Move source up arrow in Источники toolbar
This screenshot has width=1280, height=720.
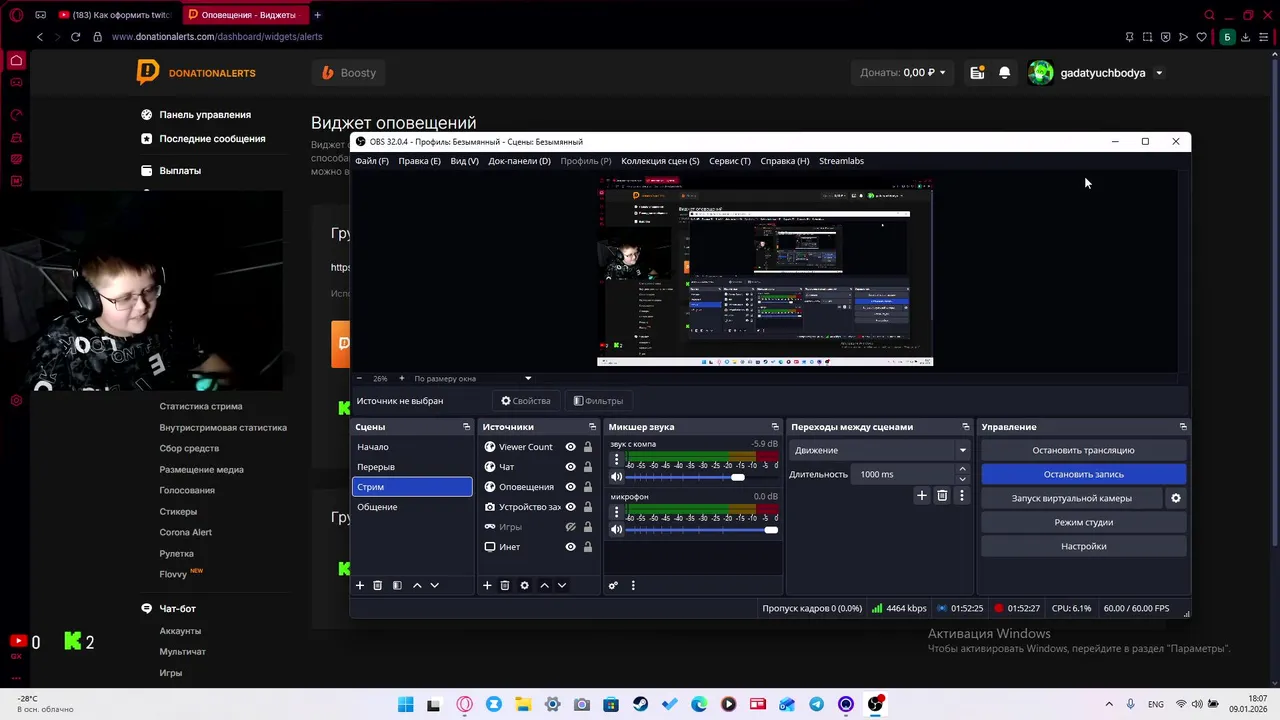544,585
